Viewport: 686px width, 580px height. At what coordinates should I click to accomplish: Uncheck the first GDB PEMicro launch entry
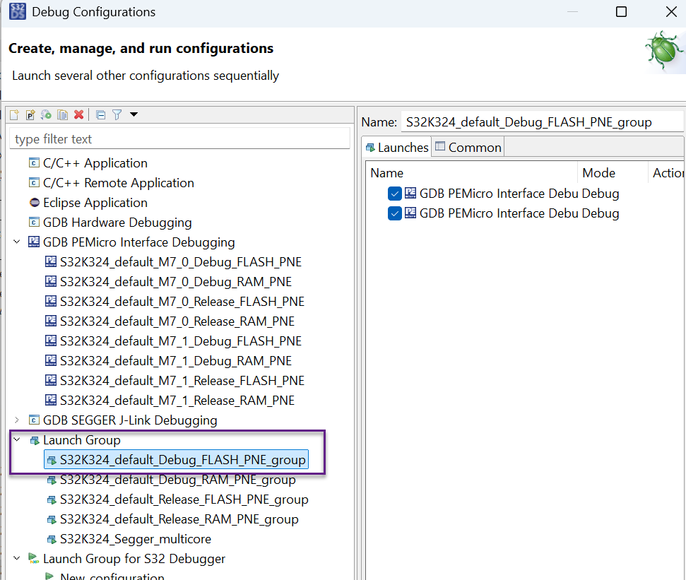tap(395, 193)
